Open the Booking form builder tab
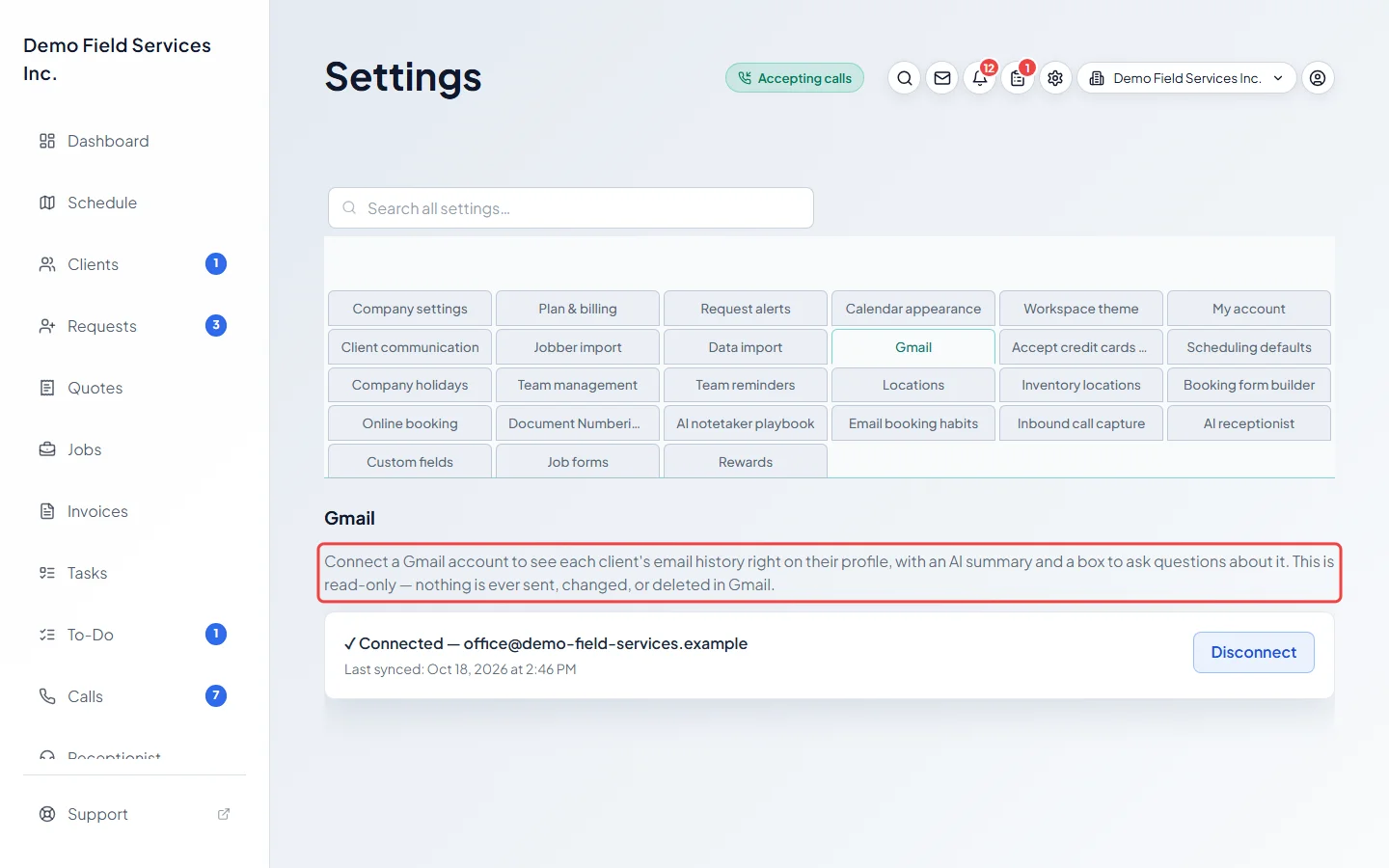Image resolution: width=1389 pixels, height=868 pixels. point(1249,385)
